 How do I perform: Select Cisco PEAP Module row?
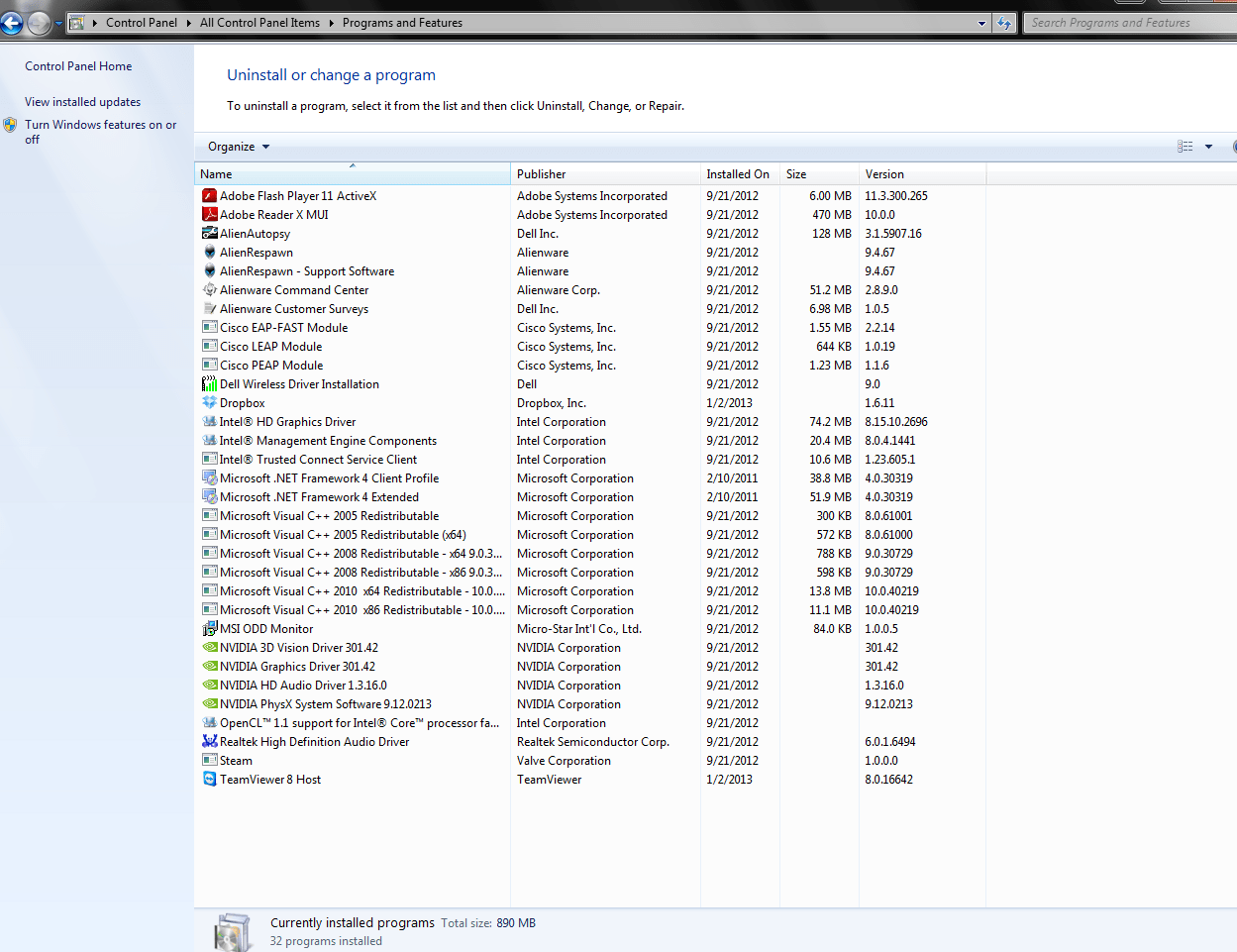pyautogui.click(x=591, y=366)
